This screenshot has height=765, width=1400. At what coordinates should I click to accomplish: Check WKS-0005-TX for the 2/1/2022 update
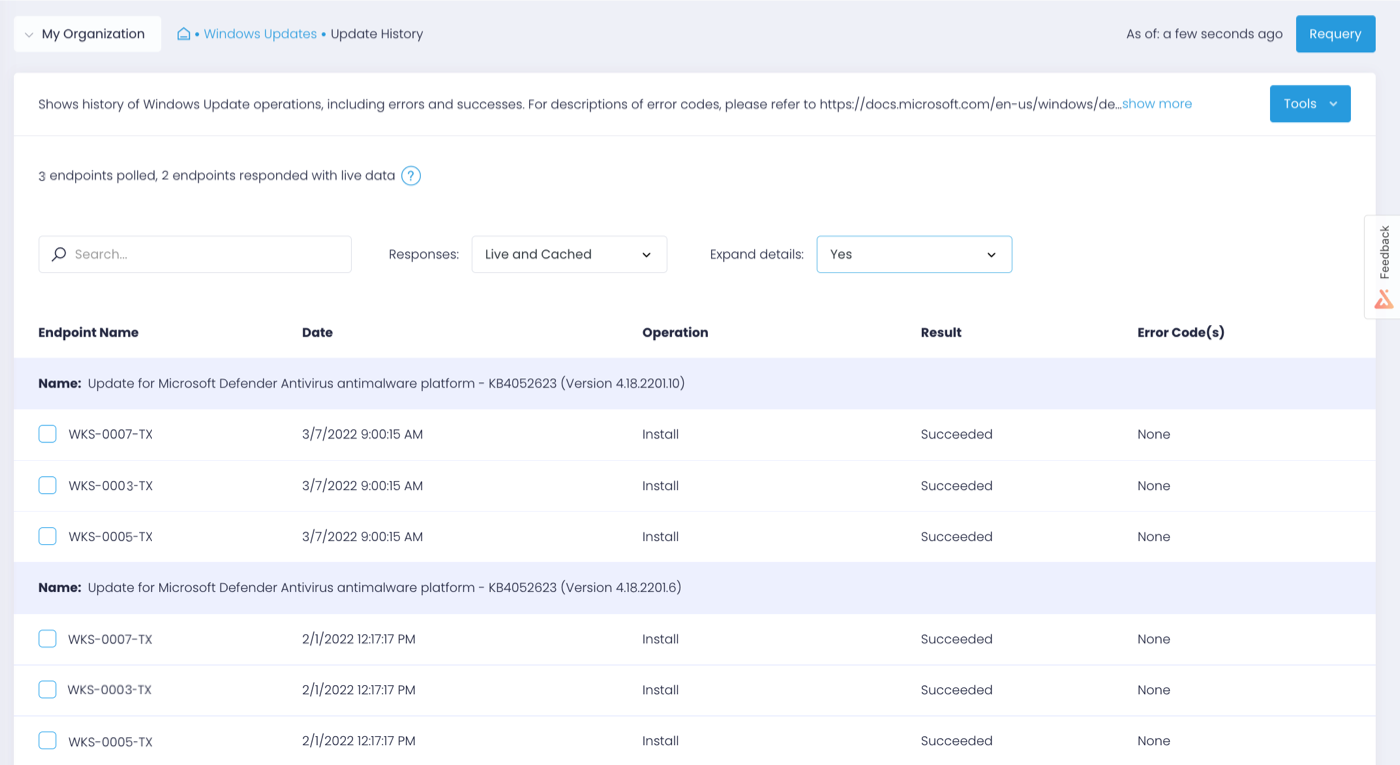(x=47, y=740)
